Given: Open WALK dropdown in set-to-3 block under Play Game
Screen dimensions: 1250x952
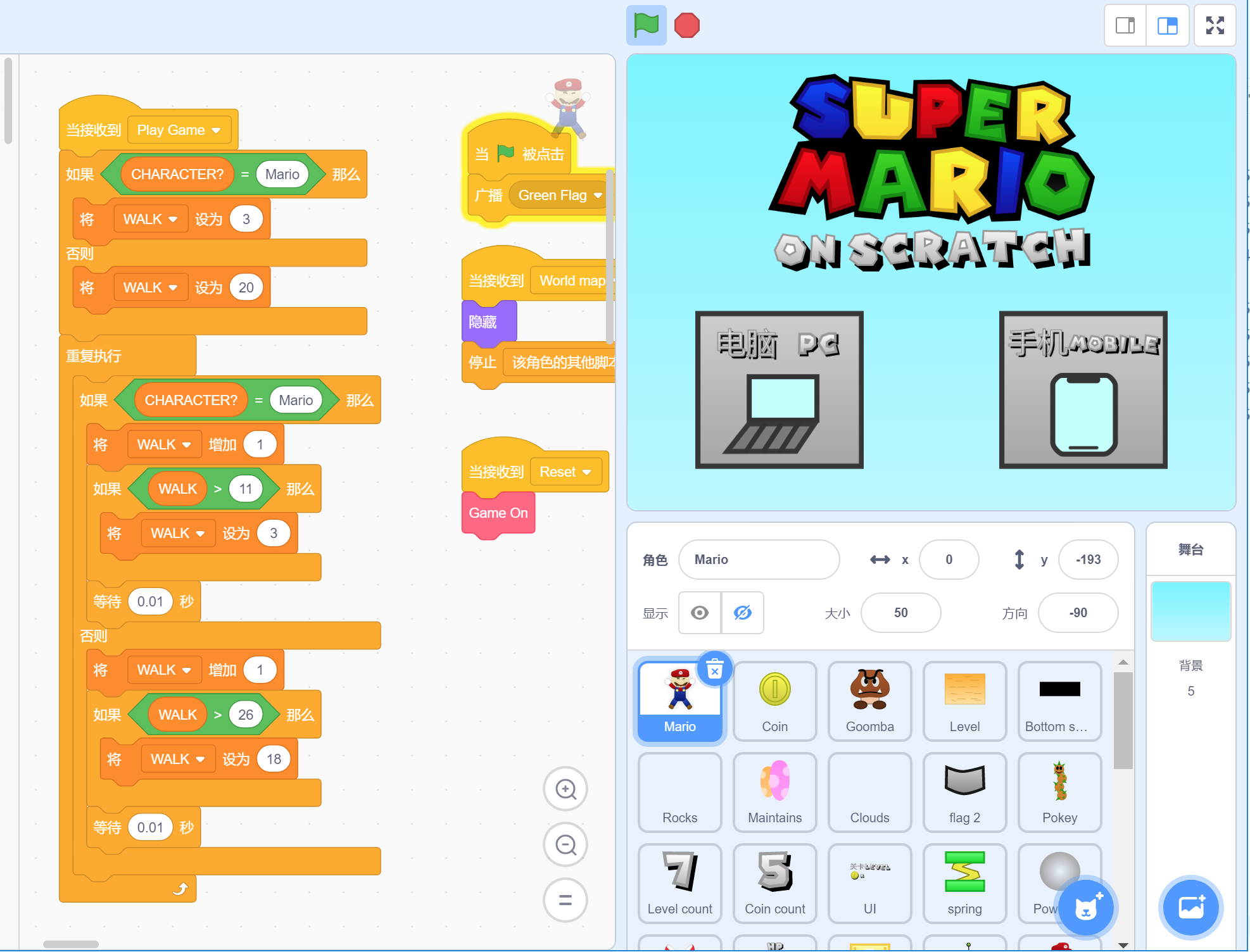Looking at the screenshot, I should 151,219.
